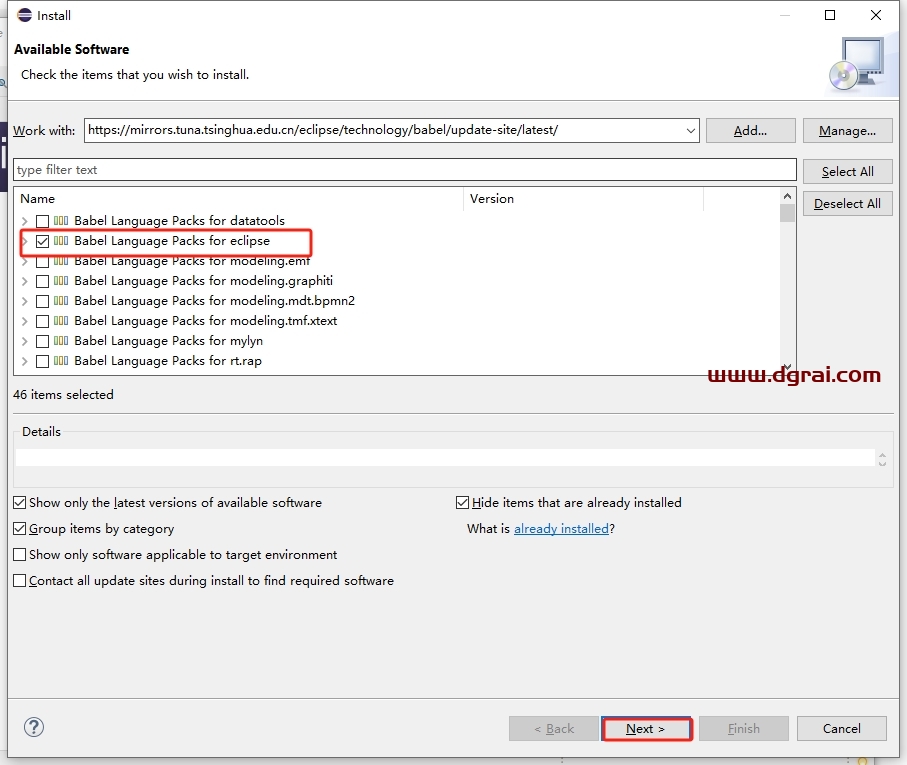Click category icon for Babel Language Packs for datatools
This screenshot has height=765, width=907.
click(61, 221)
